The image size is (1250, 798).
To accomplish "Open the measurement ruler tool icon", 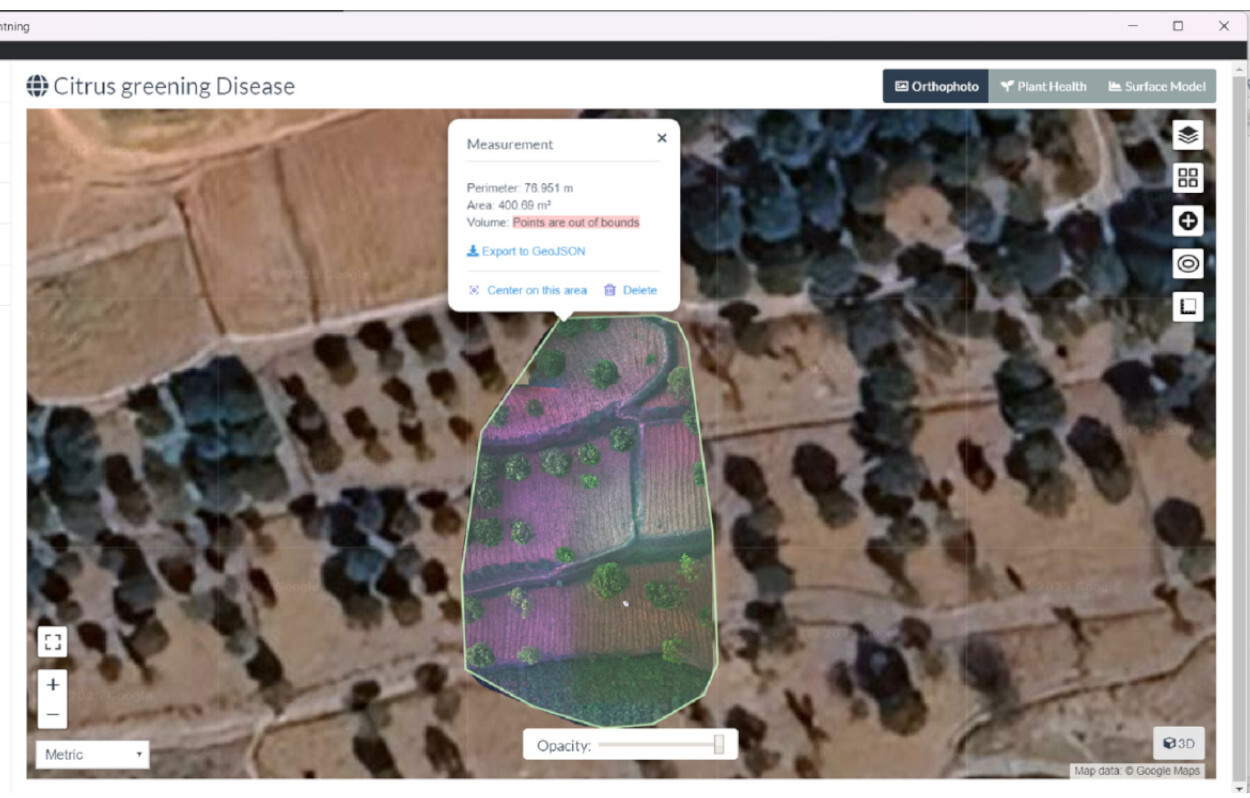I will pos(1188,306).
